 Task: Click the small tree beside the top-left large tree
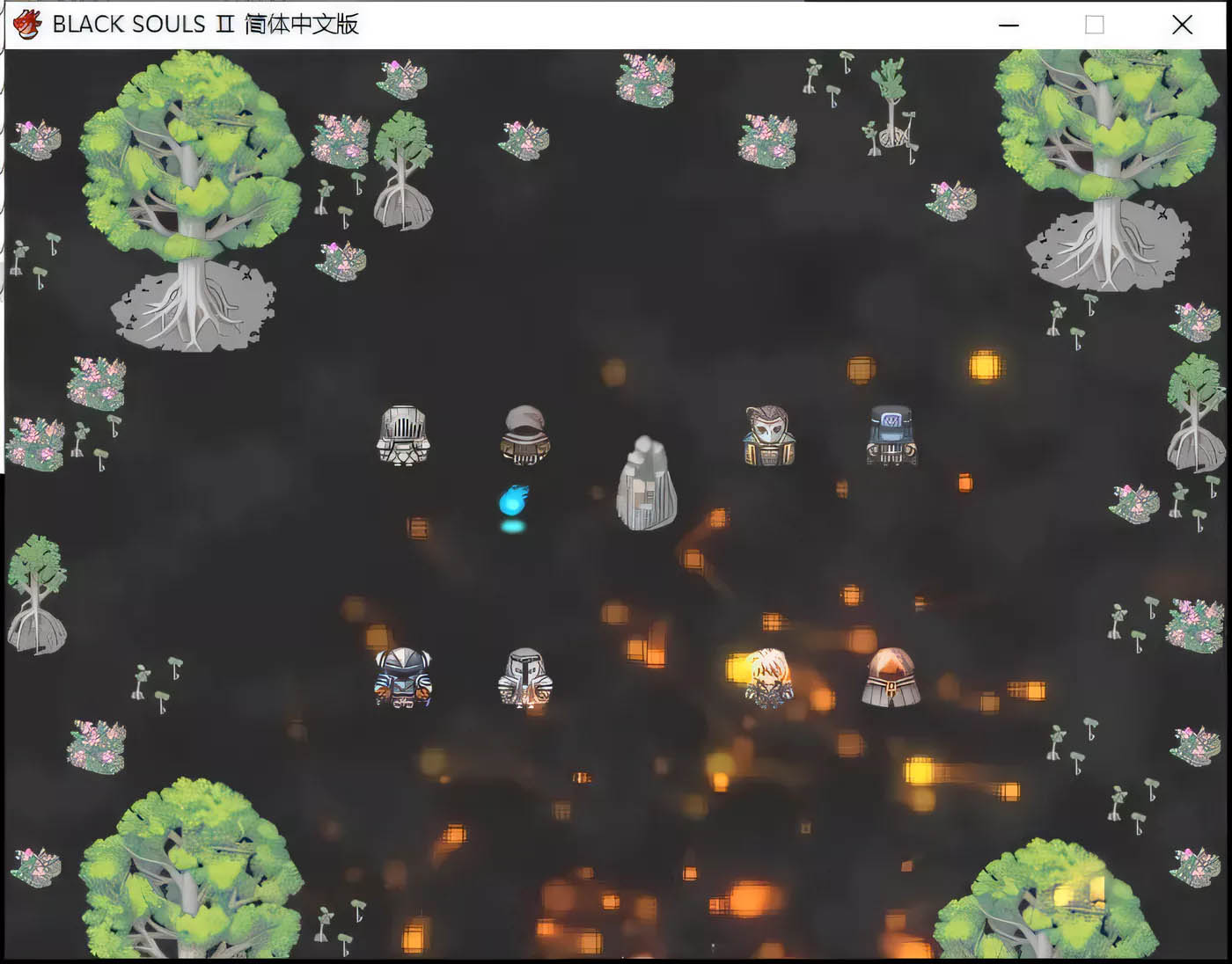coord(402,172)
